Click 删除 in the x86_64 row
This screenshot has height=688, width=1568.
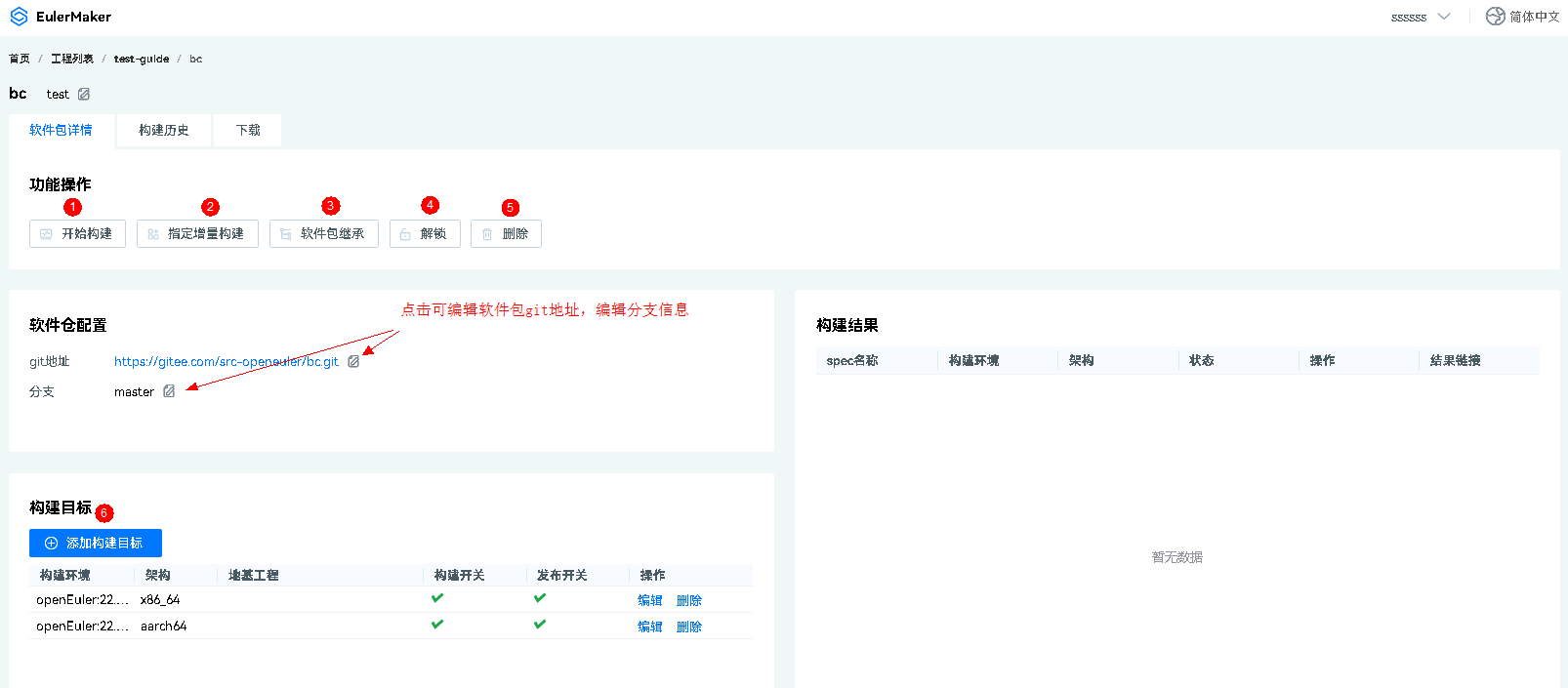(x=689, y=600)
